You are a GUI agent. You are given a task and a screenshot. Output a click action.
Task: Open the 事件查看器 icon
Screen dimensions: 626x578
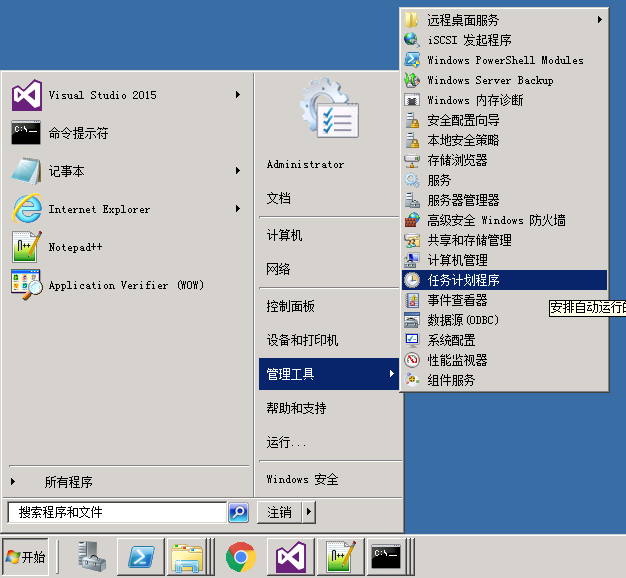click(412, 300)
